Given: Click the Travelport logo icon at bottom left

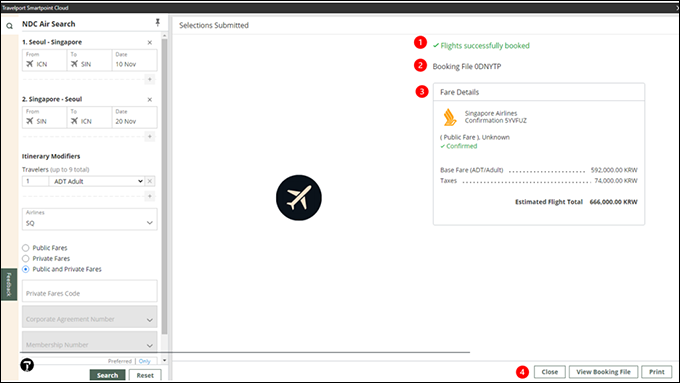Looking at the screenshot, I should [27, 365].
